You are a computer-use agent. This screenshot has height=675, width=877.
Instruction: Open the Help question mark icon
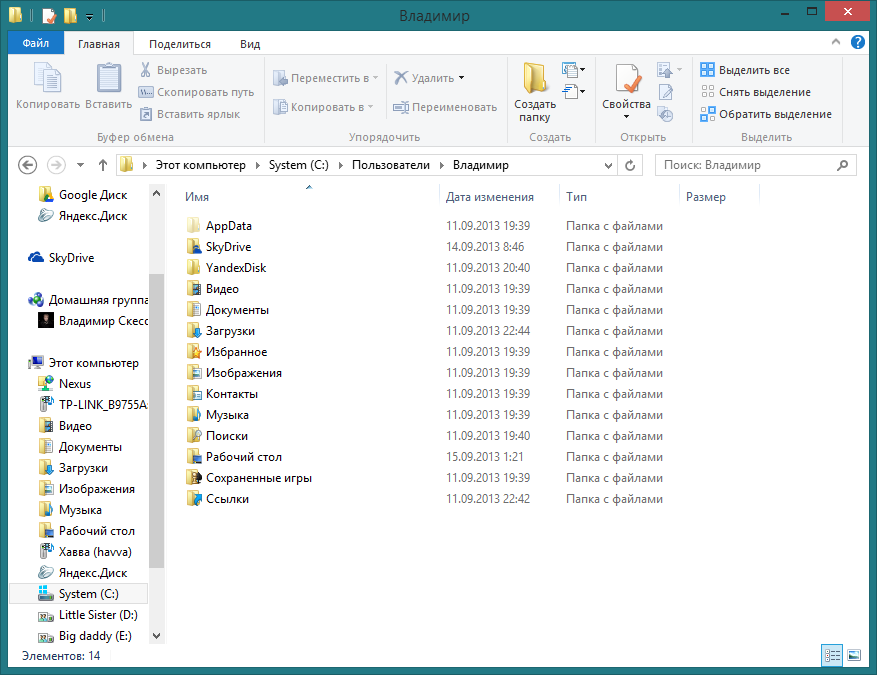(858, 43)
